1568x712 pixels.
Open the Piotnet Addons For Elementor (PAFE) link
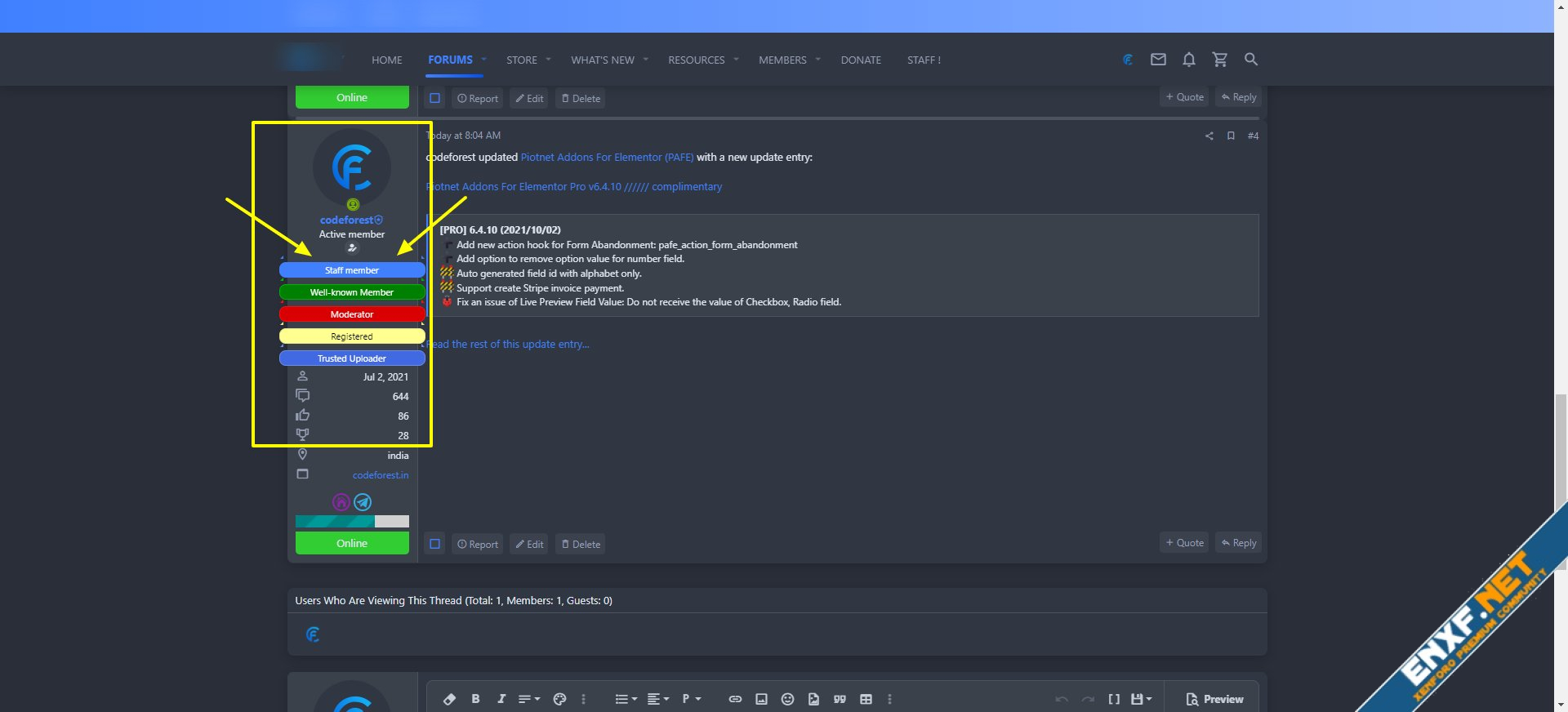pos(607,158)
